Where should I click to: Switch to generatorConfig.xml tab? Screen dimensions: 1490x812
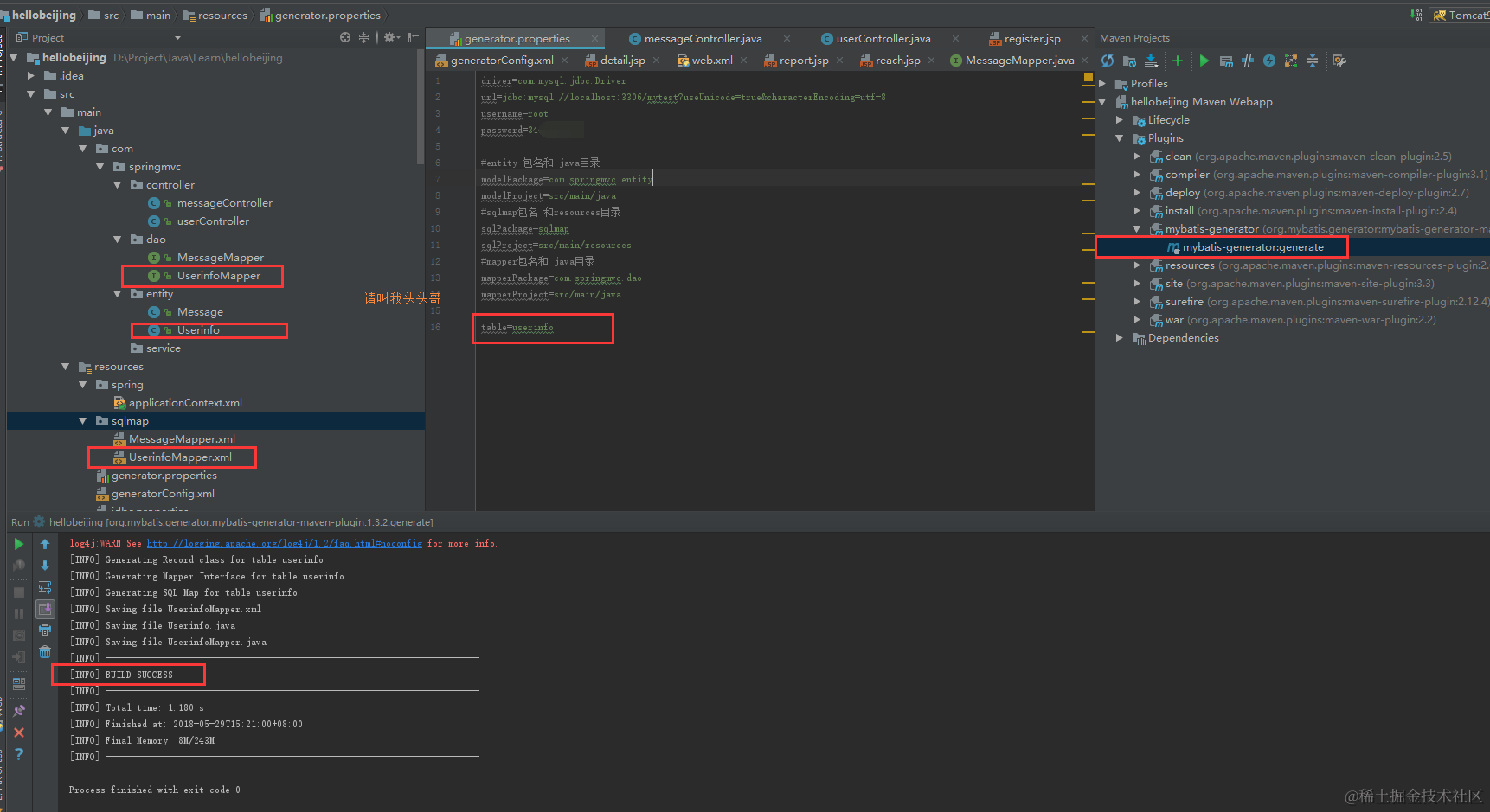(502, 60)
